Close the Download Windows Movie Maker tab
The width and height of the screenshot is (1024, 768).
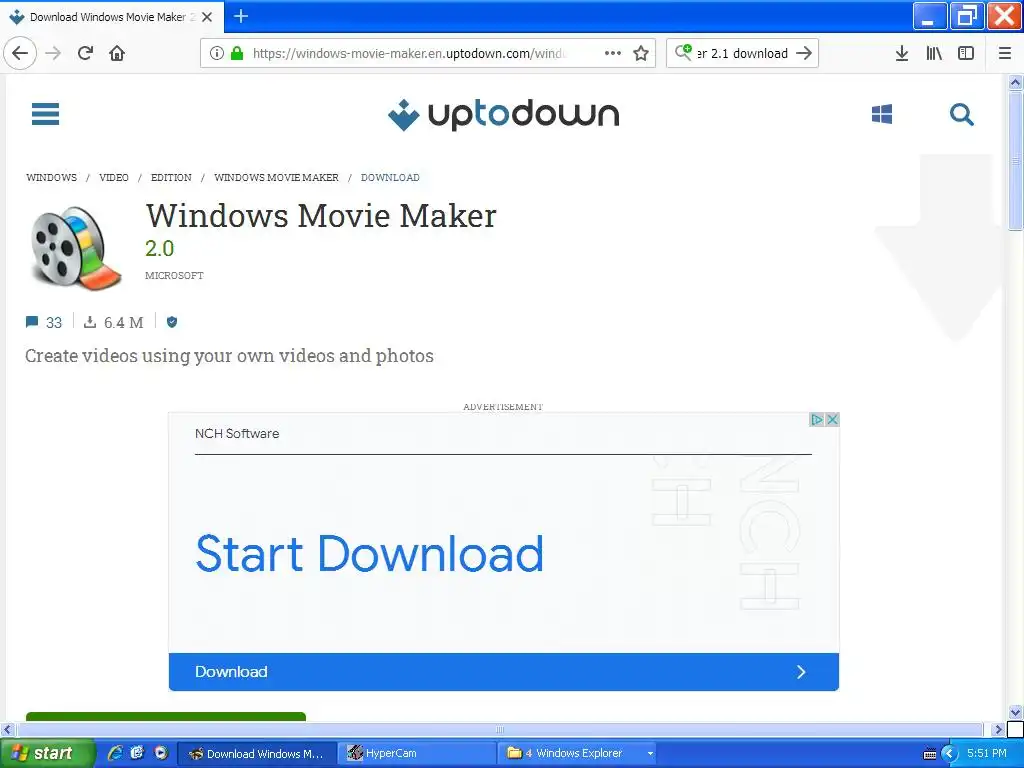coord(207,17)
